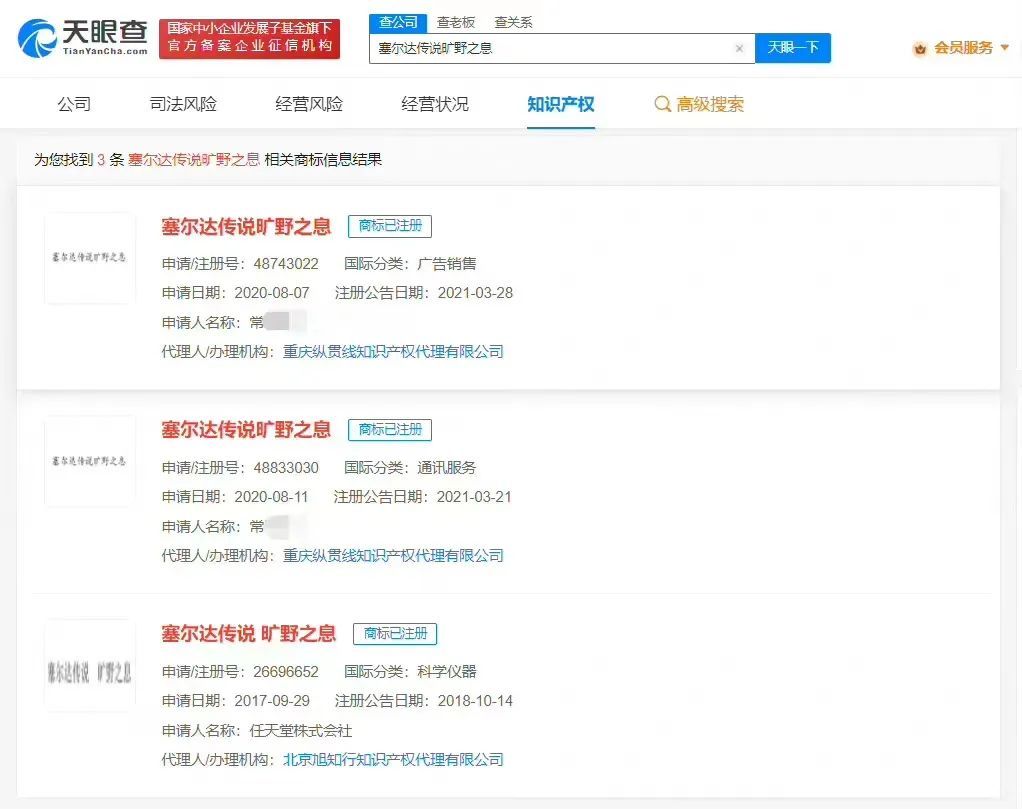This screenshot has height=809, width=1022.
Task: Select the 查公司 search tab
Action: (x=398, y=23)
